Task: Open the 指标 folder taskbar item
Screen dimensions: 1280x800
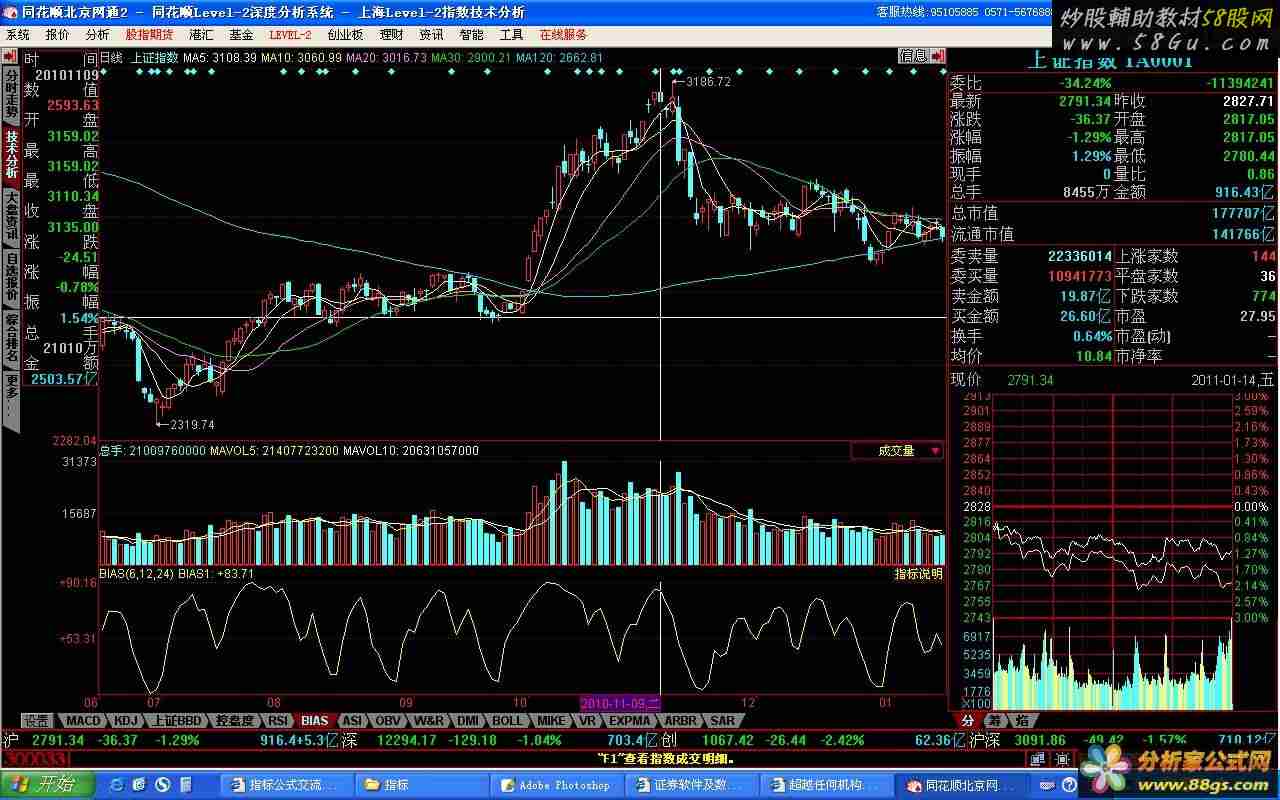Action: pos(422,784)
